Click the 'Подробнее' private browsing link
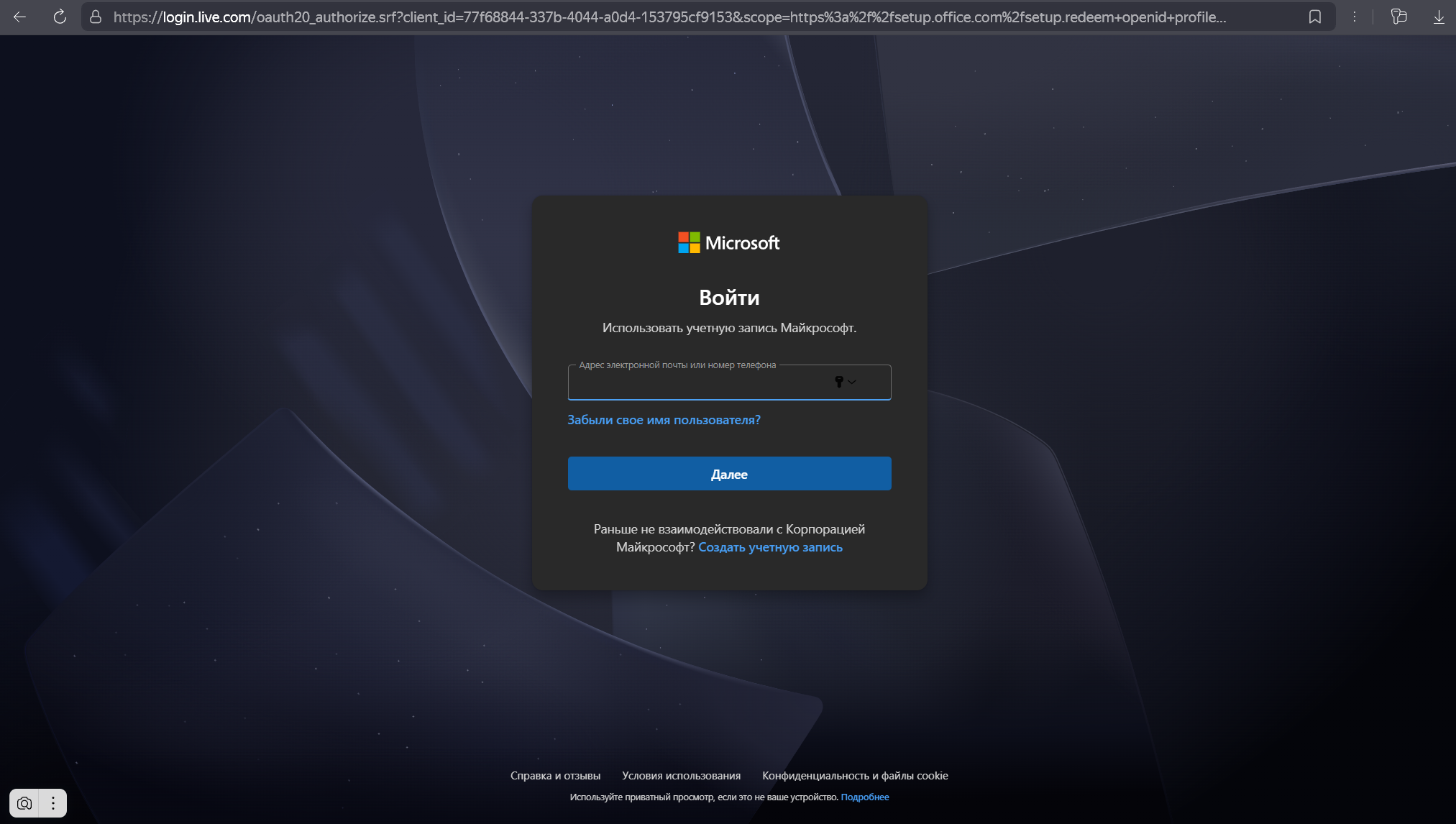1456x824 pixels. pos(864,797)
